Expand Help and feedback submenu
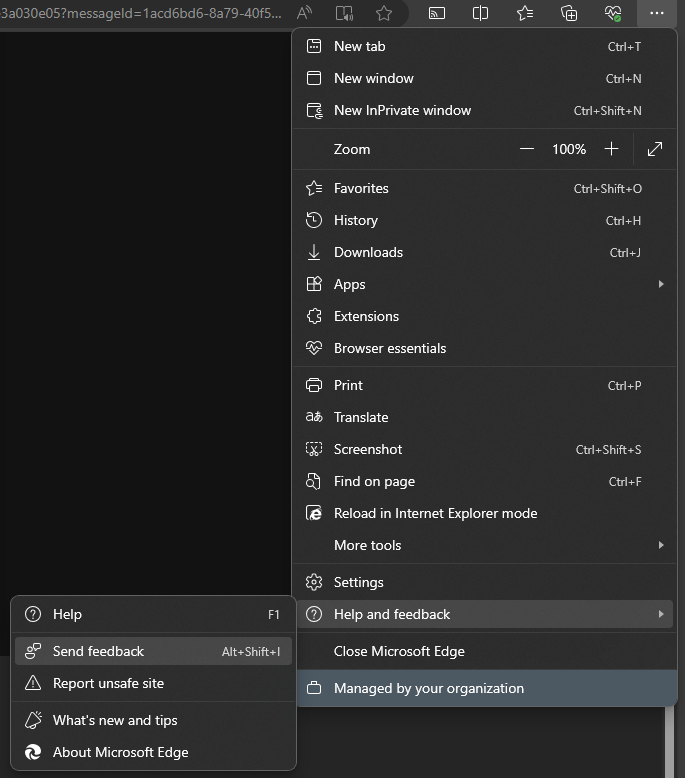 [x=484, y=614]
